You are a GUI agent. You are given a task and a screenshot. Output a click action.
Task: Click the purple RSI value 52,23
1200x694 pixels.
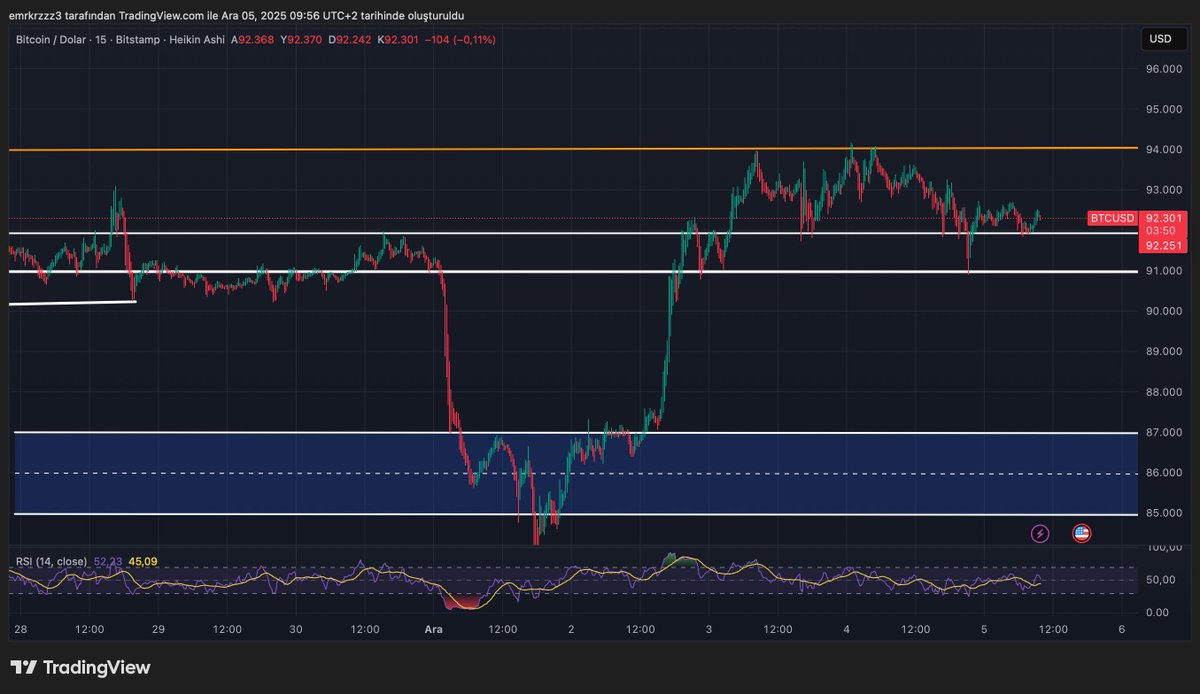point(107,561)
